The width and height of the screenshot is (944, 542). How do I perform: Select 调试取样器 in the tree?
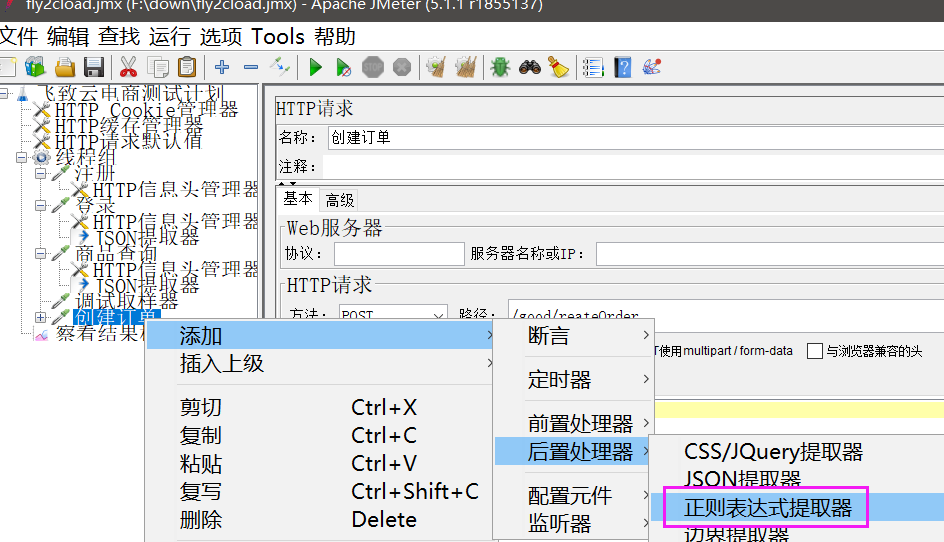click(126, 301)
